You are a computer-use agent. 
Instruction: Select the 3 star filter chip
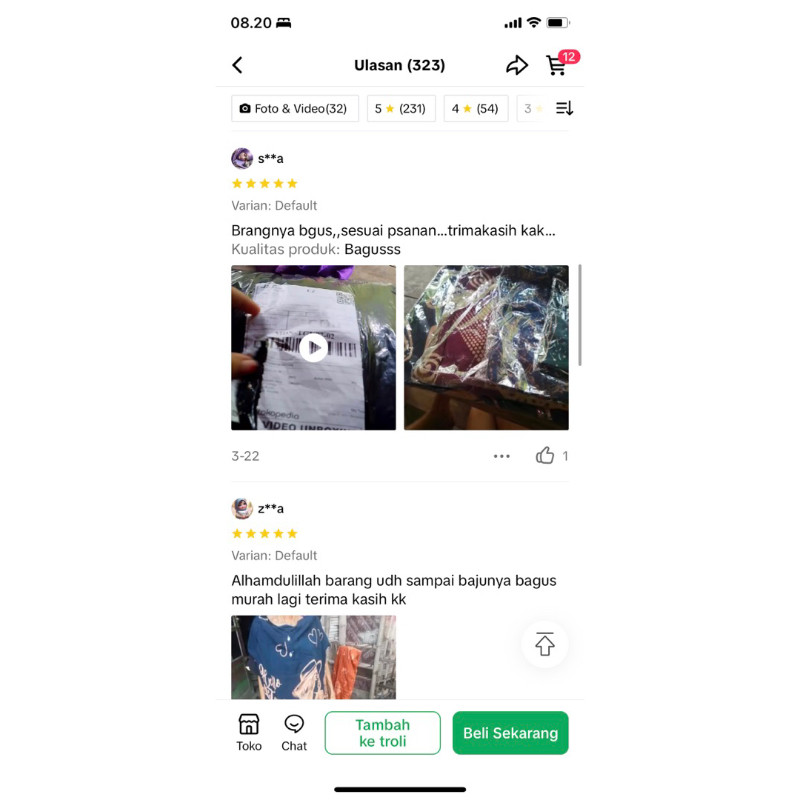point(533,108)
